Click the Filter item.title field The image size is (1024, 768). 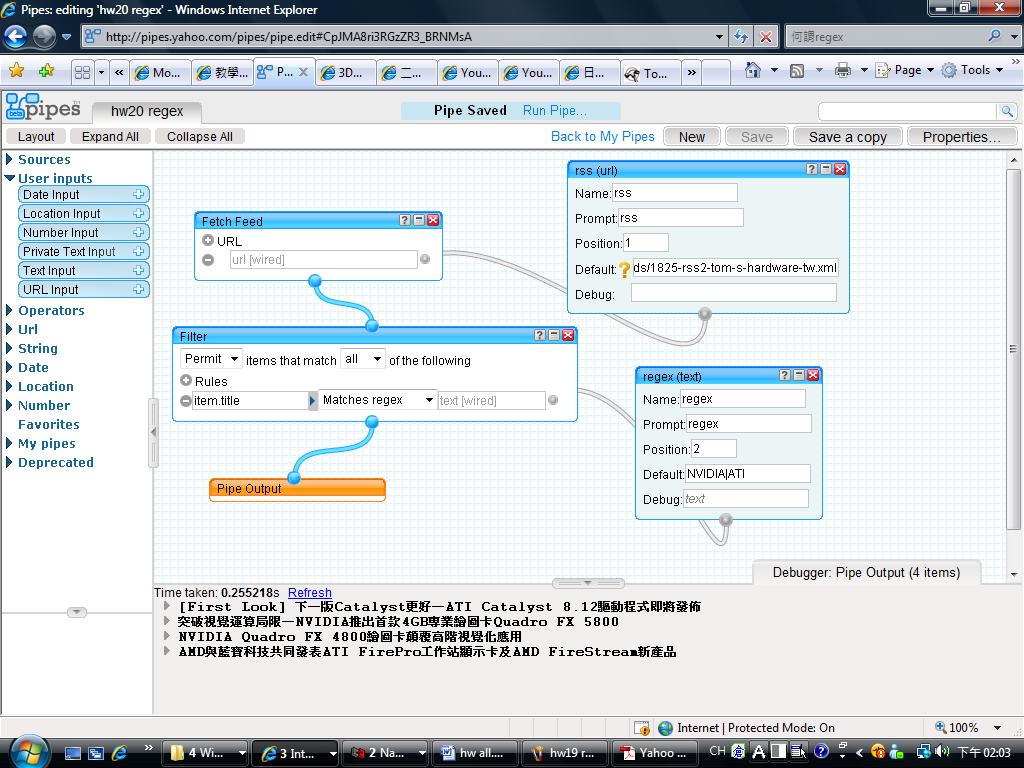coord(250,400)
